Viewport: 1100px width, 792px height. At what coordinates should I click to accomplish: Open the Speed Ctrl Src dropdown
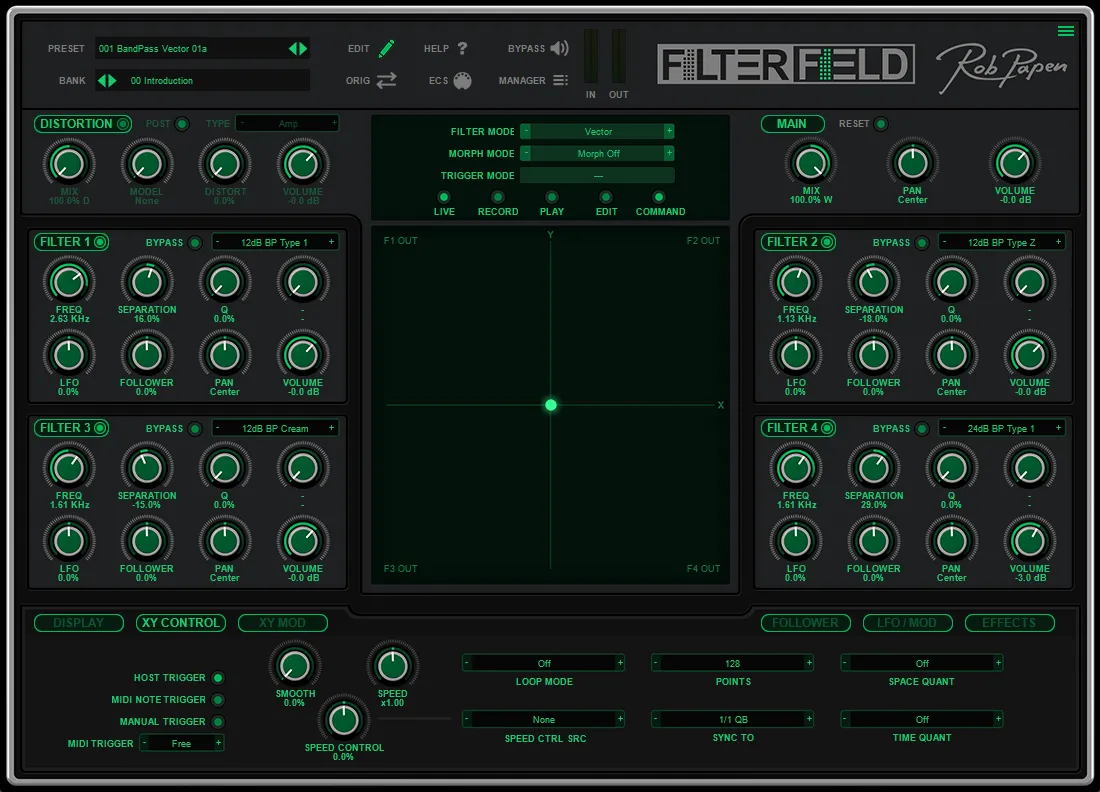point(544,719)
